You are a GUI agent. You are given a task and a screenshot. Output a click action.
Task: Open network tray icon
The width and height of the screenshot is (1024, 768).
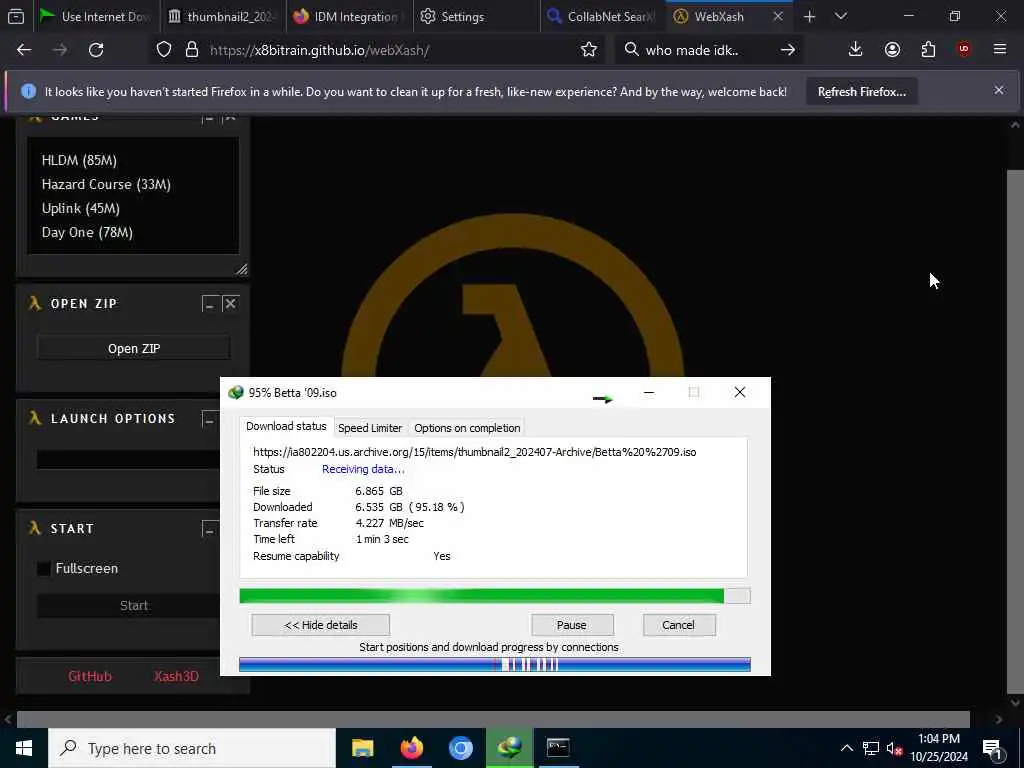coord(871,748)
